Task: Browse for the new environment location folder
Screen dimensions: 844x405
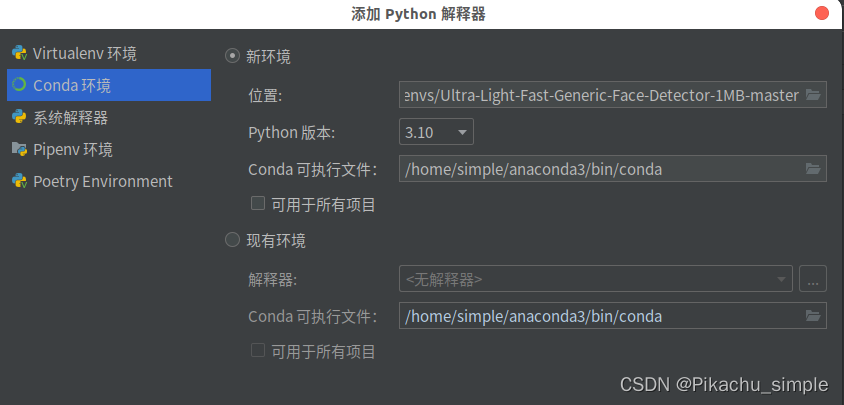Action: 813,95
